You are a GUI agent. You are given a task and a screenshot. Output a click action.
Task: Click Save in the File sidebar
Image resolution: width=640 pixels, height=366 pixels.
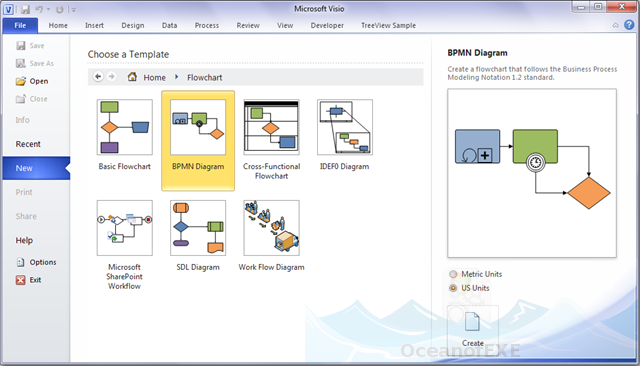[x=30, y=46]
